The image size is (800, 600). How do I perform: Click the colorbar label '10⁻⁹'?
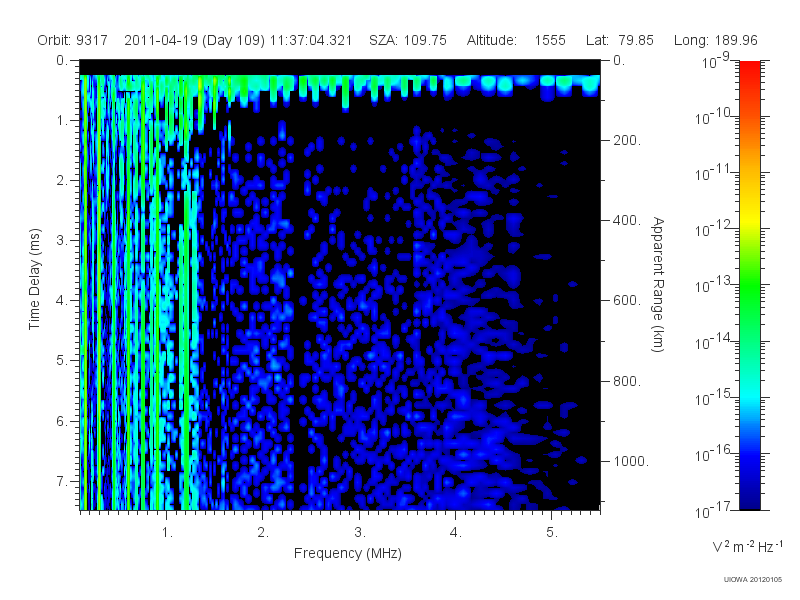tap(716, 61)
